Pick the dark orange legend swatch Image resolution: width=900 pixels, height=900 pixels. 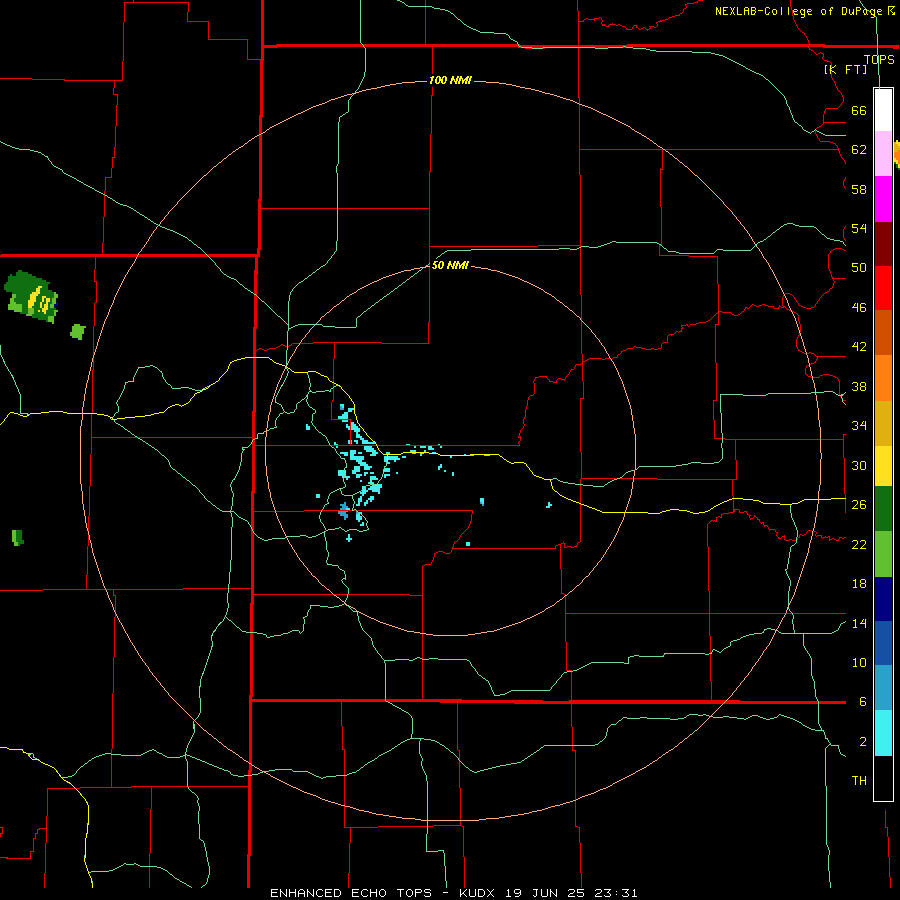click(883, 333)
